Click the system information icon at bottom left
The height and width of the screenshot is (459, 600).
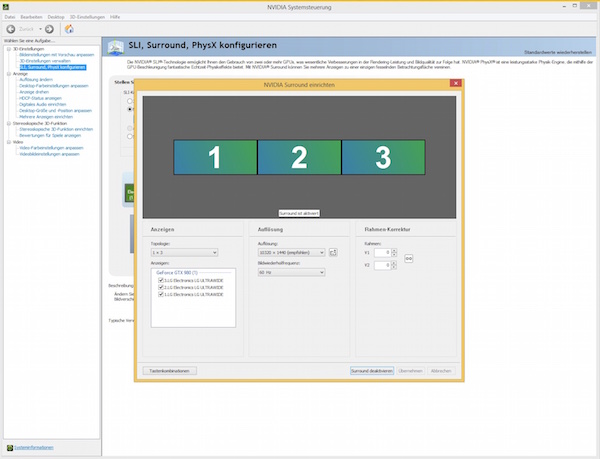[x=10, y=448]
